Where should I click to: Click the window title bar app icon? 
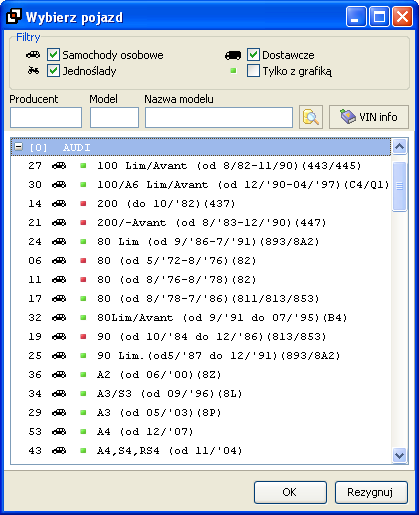[x=13, y=16]
